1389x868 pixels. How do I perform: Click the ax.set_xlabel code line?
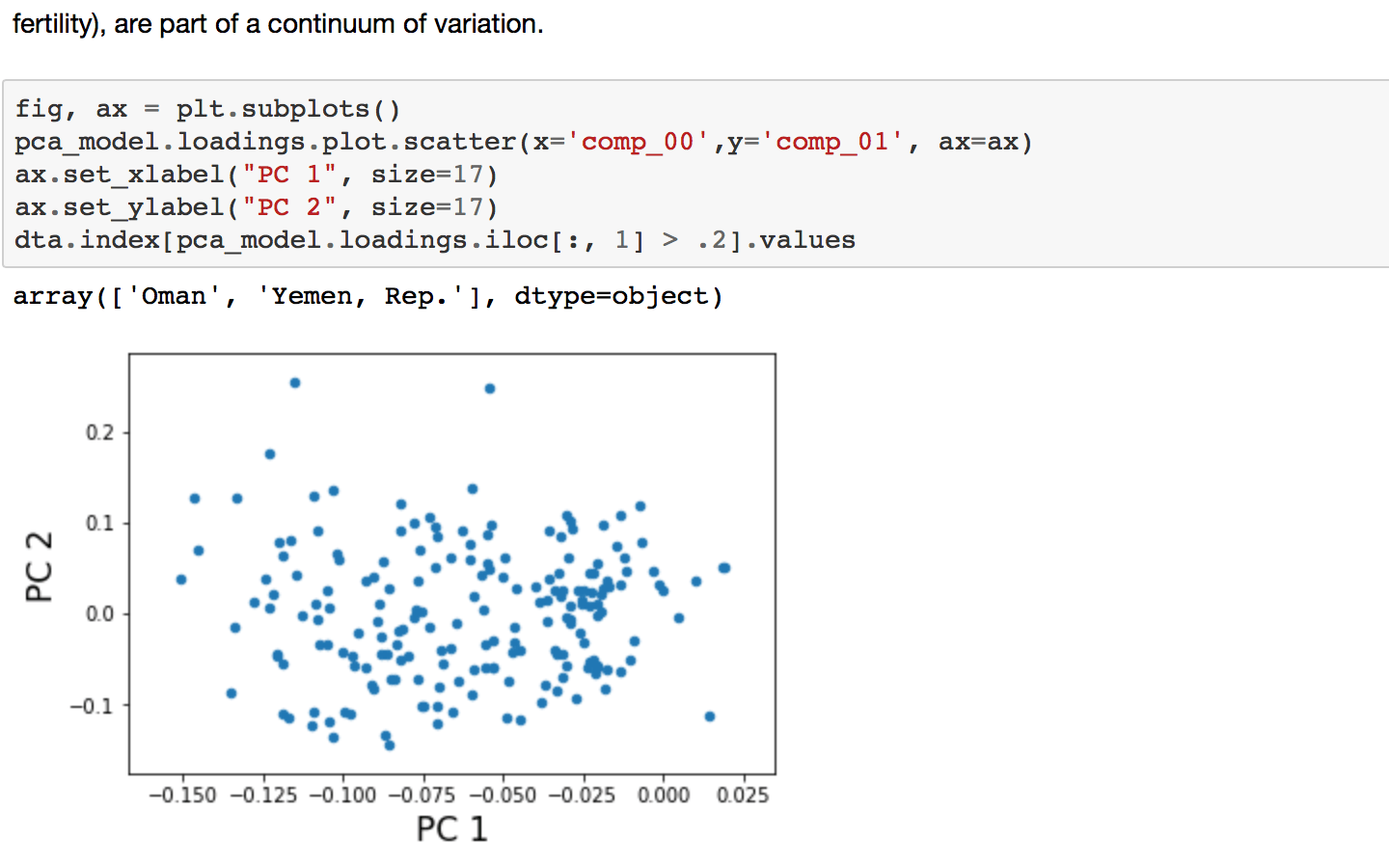(256, 175)
